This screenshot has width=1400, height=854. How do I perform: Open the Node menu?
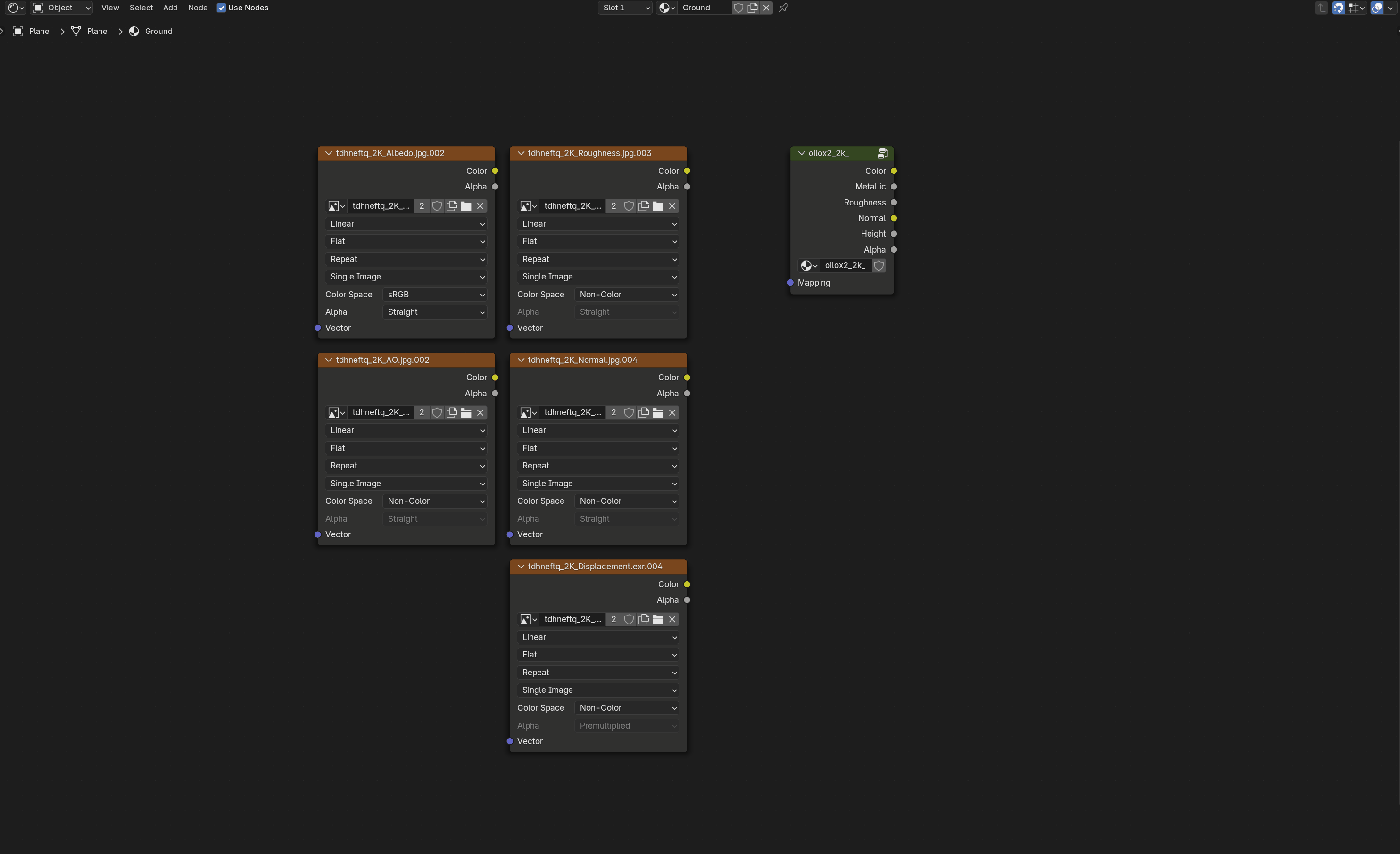click(197, 8)
